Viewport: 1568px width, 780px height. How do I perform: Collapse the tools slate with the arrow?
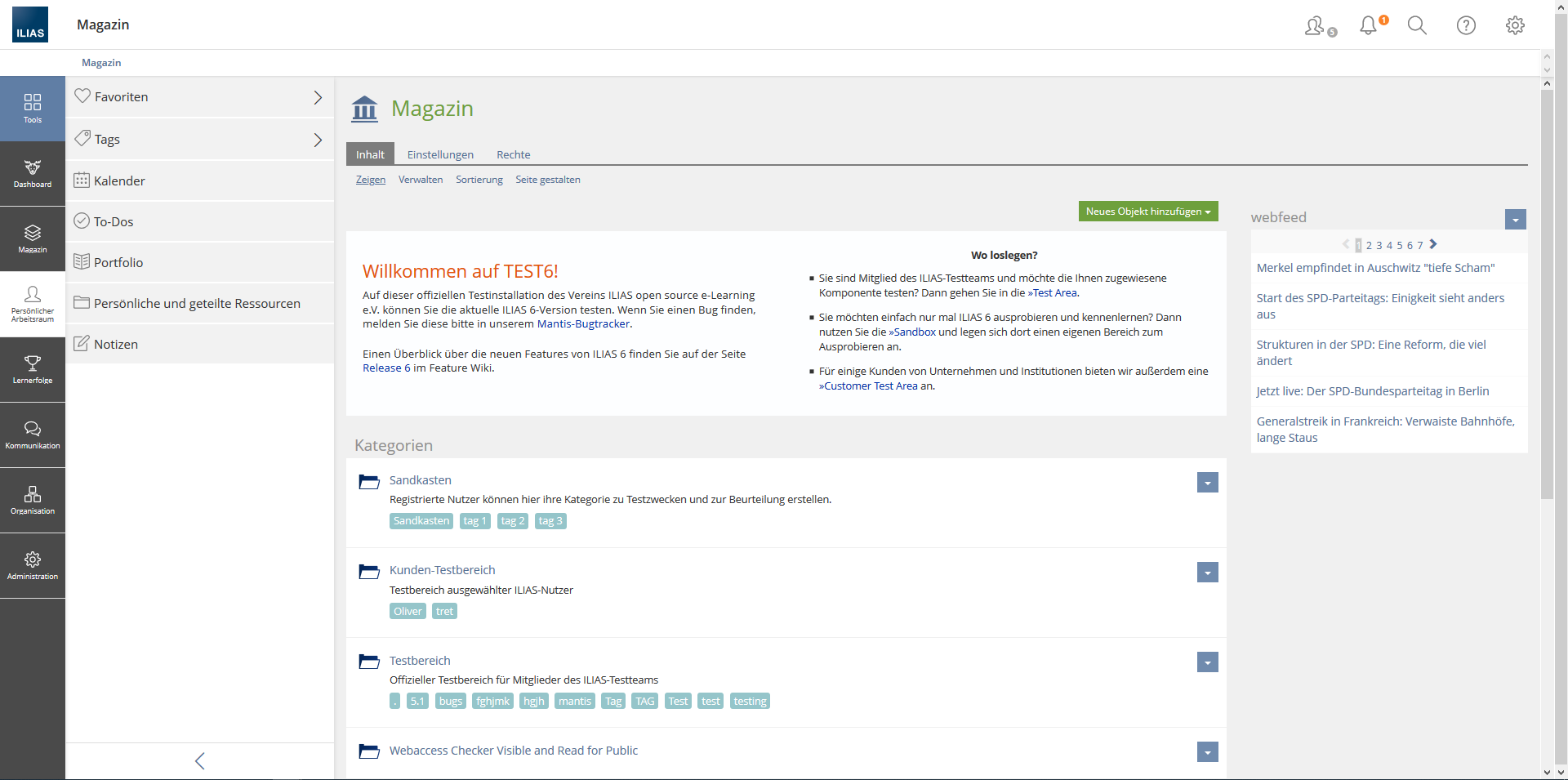tap(200, 760)
